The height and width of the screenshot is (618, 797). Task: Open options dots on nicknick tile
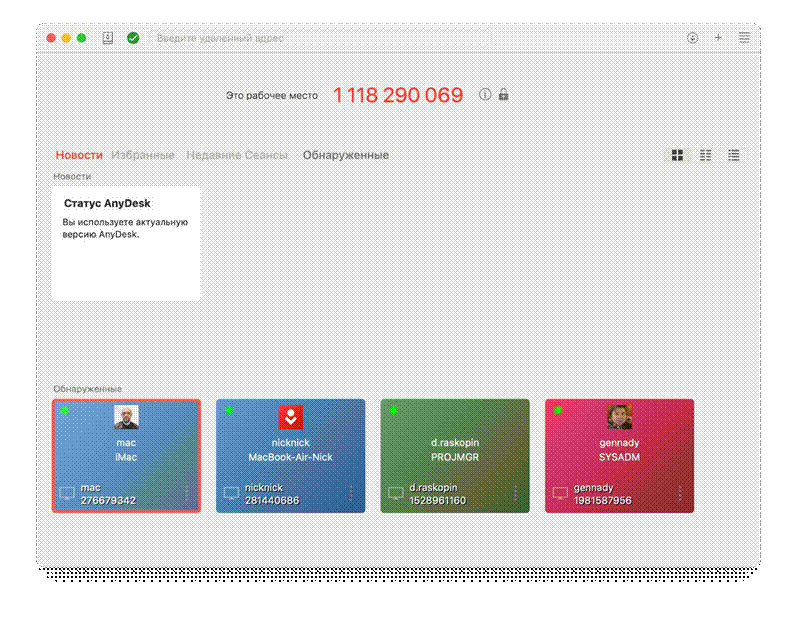(350, 493)
